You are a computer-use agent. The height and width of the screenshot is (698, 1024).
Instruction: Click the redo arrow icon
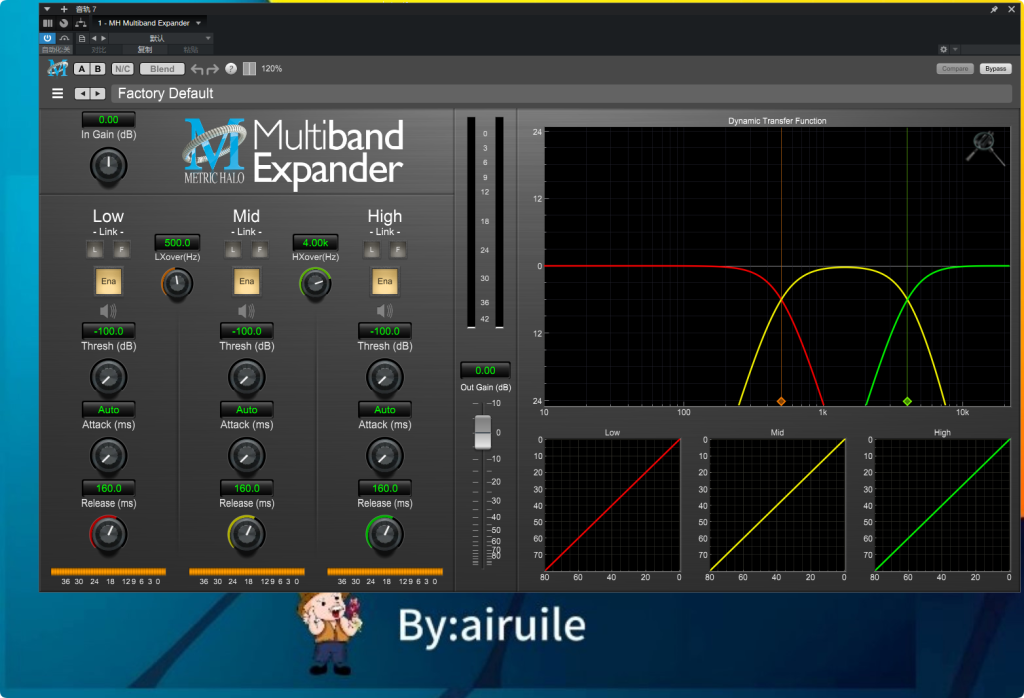coord(213,69)
